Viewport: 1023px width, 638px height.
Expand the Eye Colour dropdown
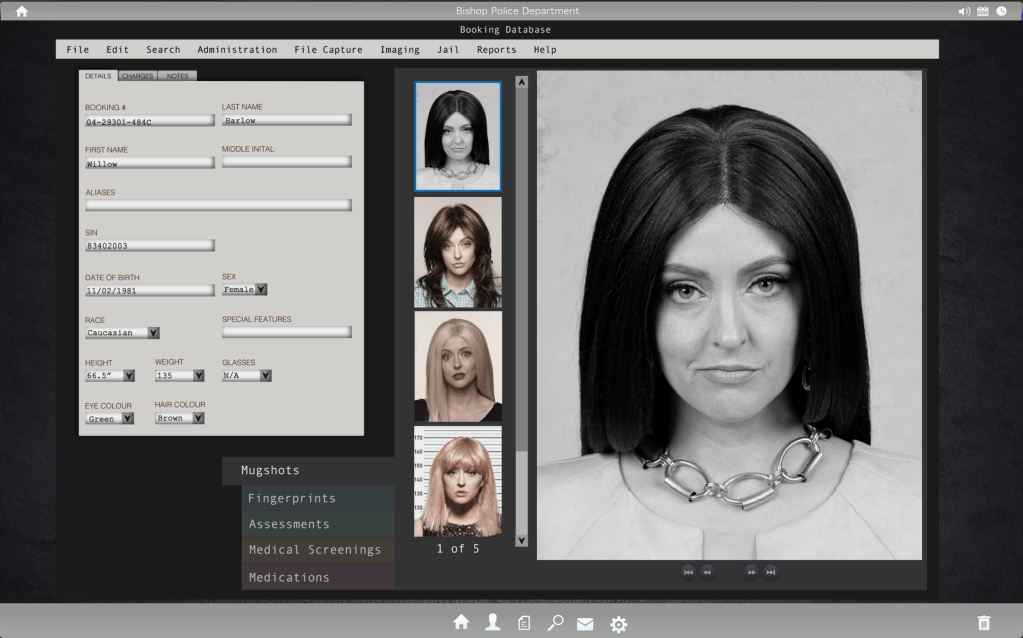[127, 418]
